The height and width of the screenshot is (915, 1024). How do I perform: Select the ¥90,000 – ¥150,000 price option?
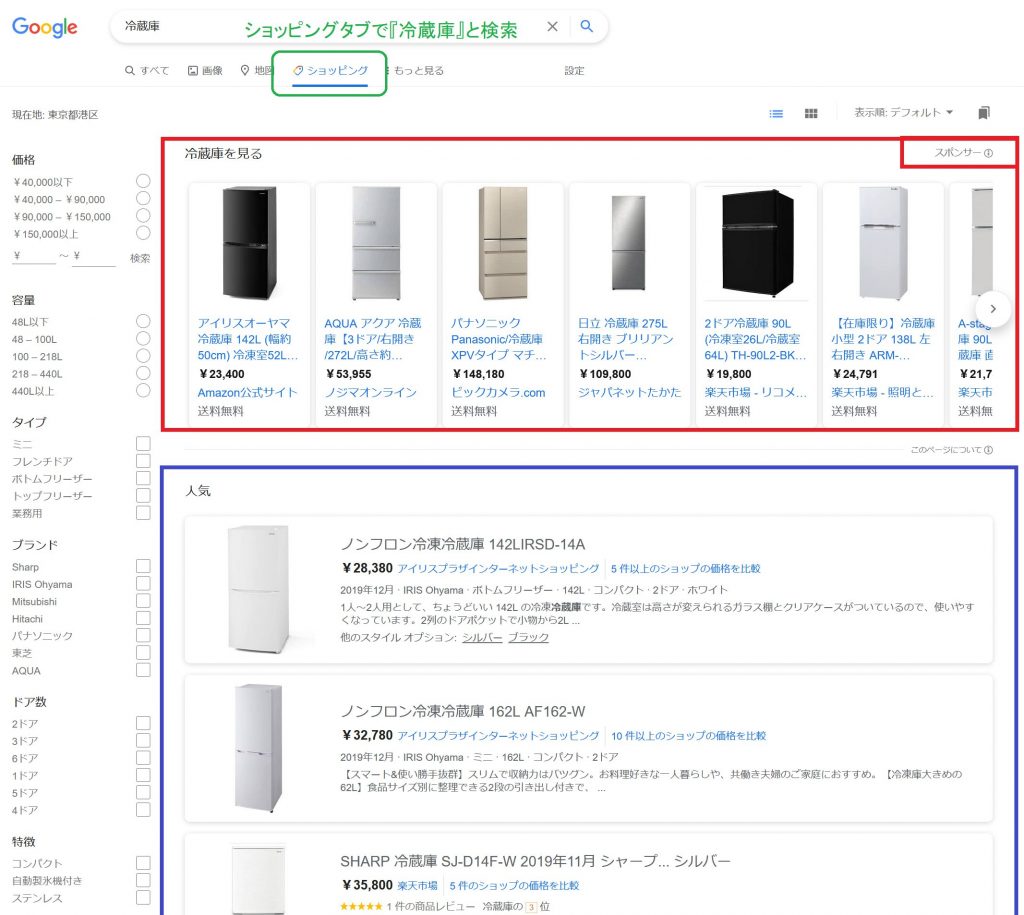143,216
